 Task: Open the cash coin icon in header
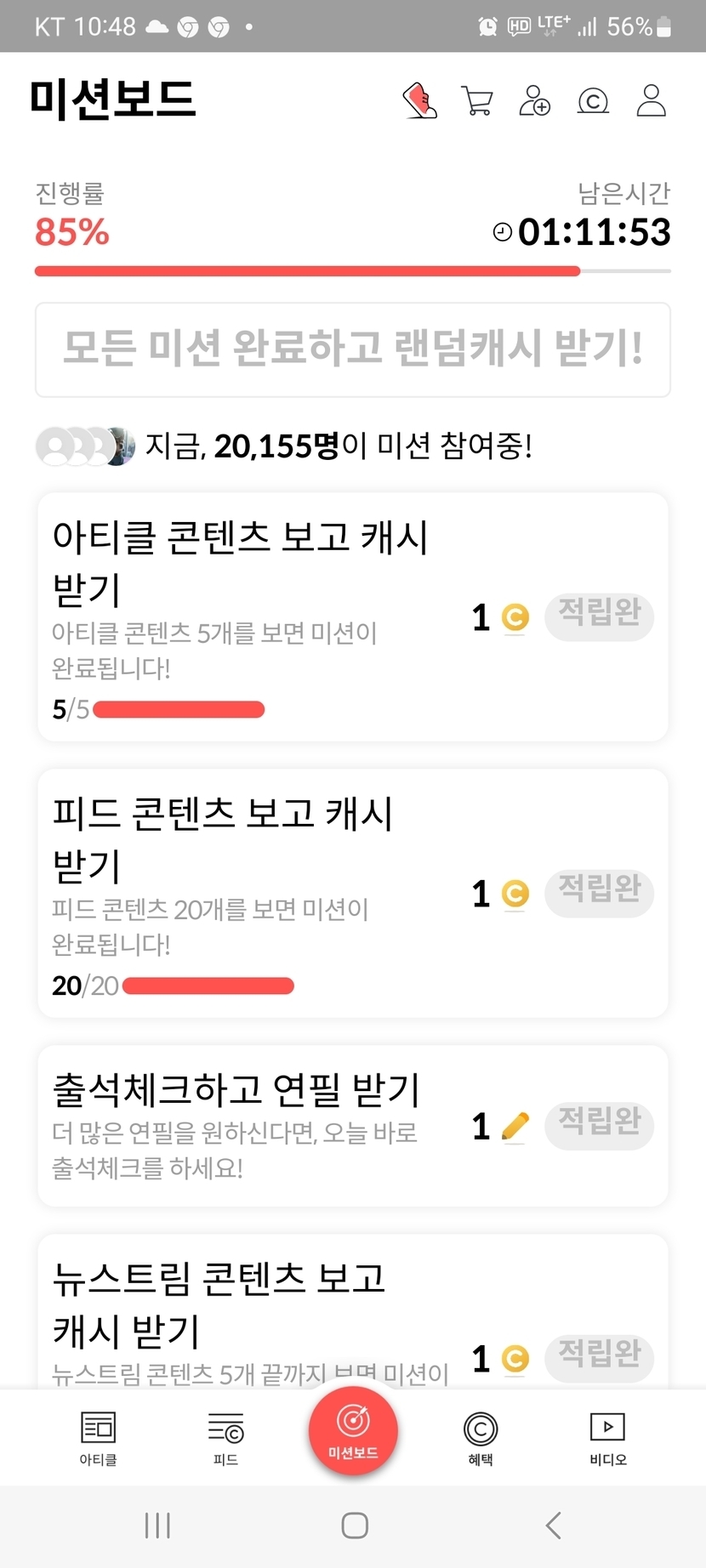pos(593,101)
